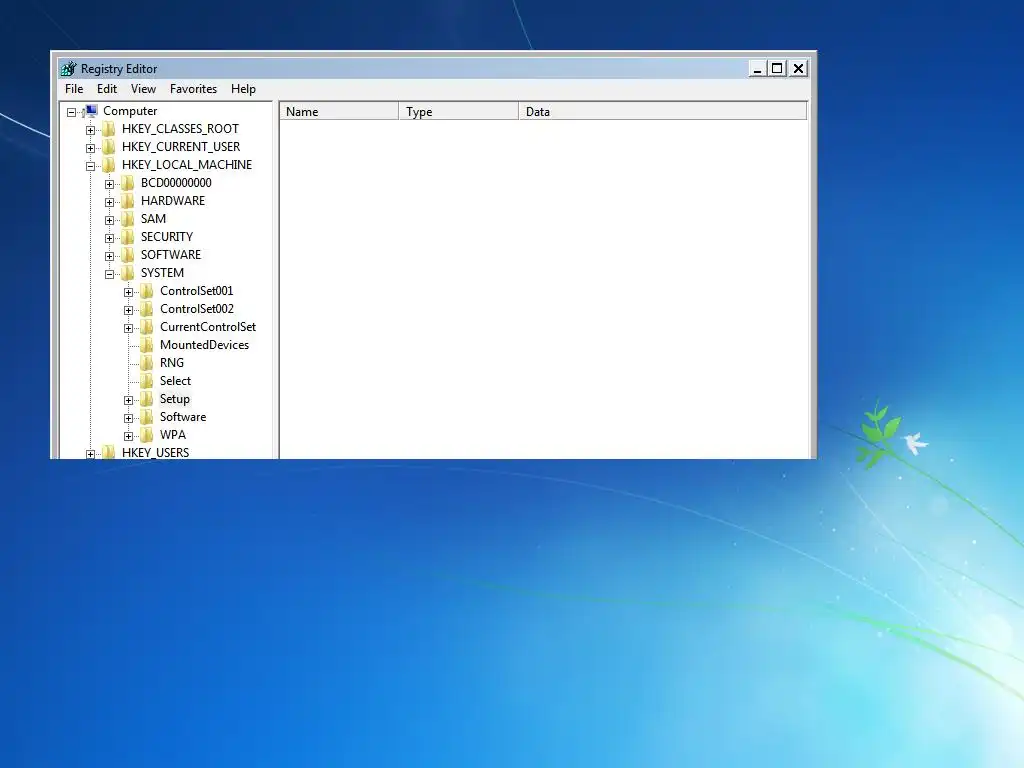
Task: Select the Select key label
Action: point(175,381)
